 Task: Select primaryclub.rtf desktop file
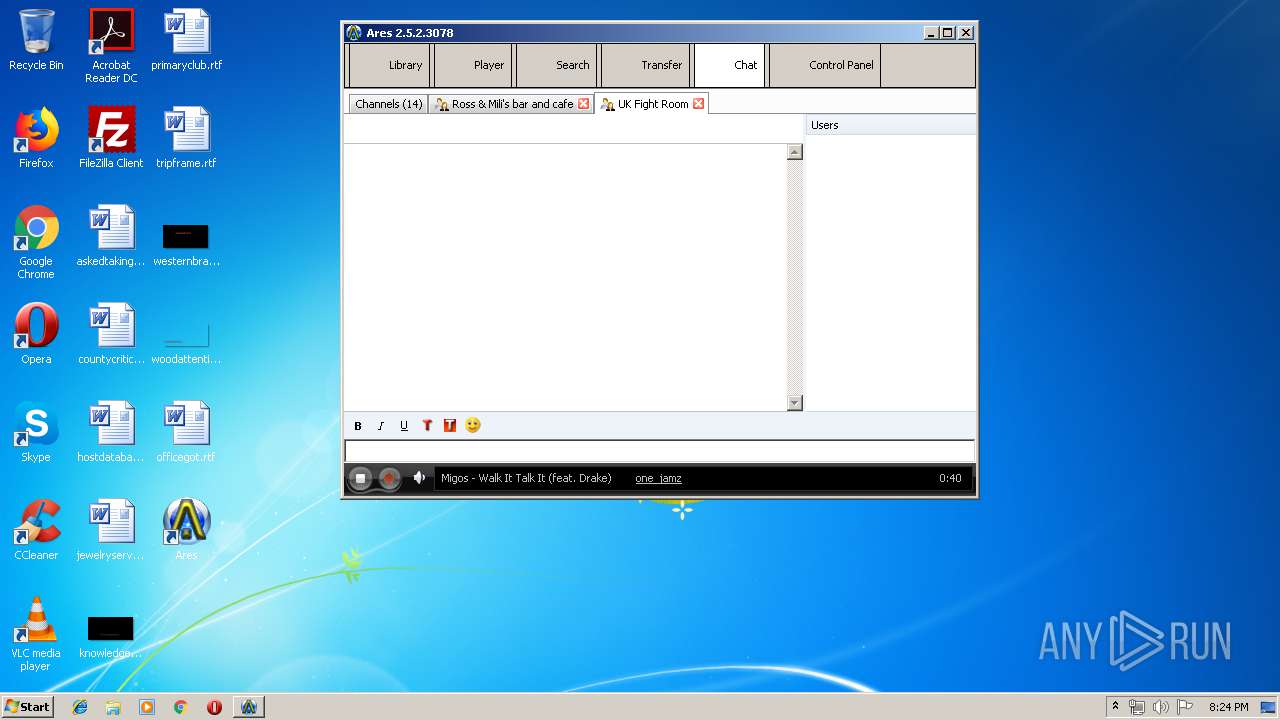pyautogui.click(x=186, y=40)
